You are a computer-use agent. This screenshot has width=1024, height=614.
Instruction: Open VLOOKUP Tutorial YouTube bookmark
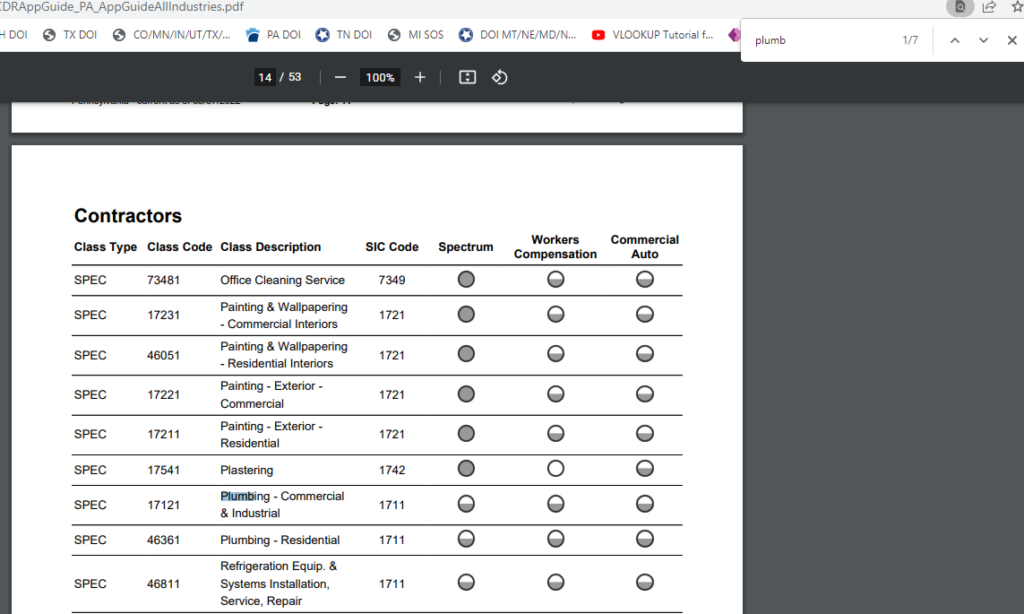652,34
